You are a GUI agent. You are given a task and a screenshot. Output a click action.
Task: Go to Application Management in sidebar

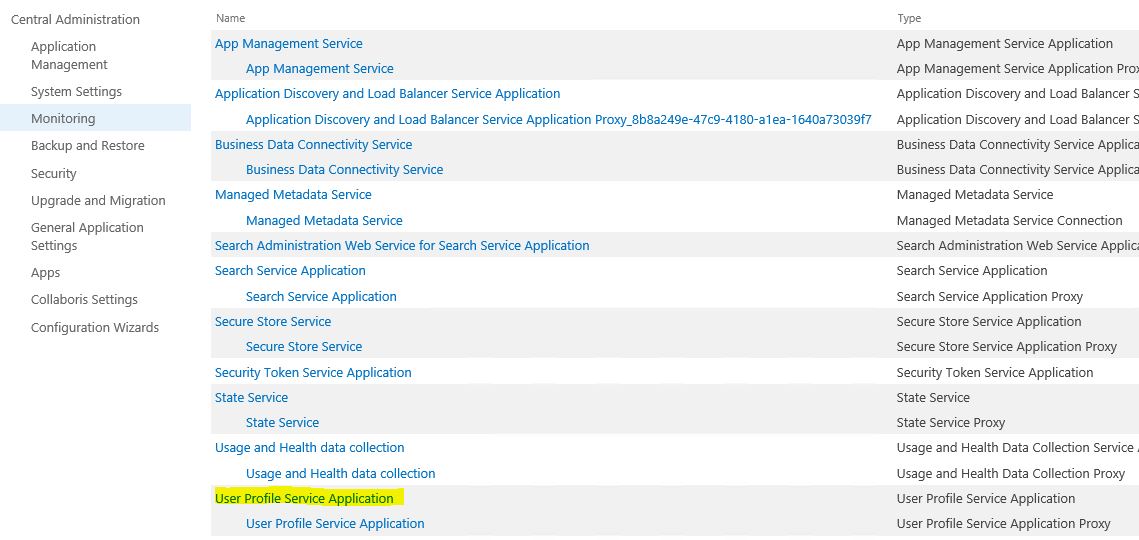click(x=69, y=55)
